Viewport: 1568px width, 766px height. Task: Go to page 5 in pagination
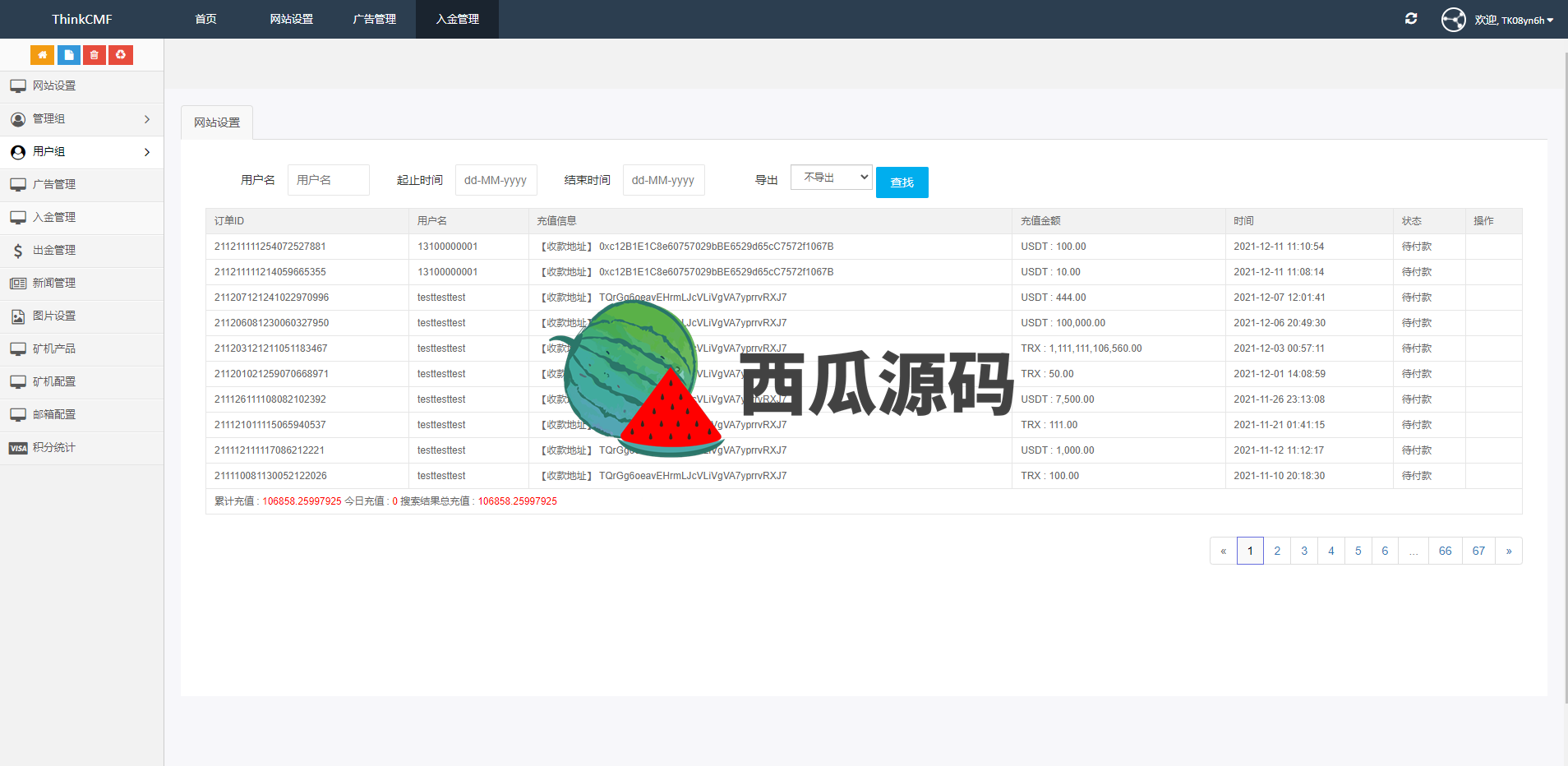pos(1358,551)
